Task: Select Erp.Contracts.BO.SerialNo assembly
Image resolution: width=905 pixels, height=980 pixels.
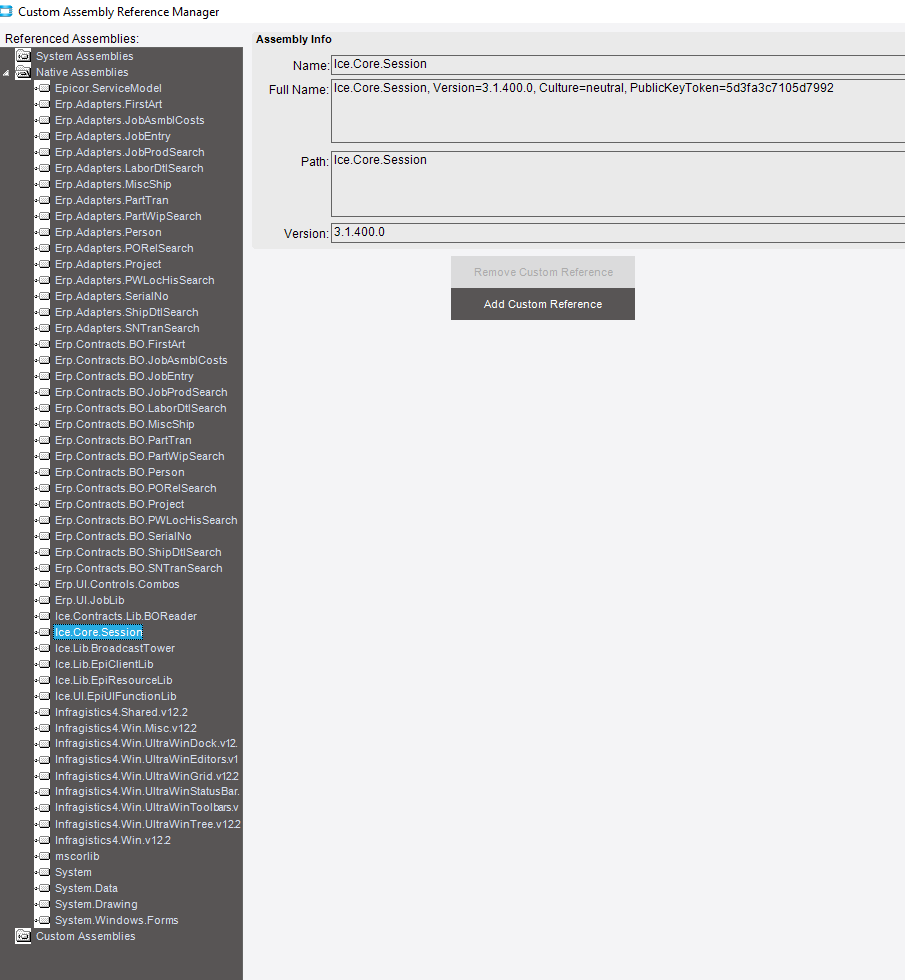Action: click(123, 536)
